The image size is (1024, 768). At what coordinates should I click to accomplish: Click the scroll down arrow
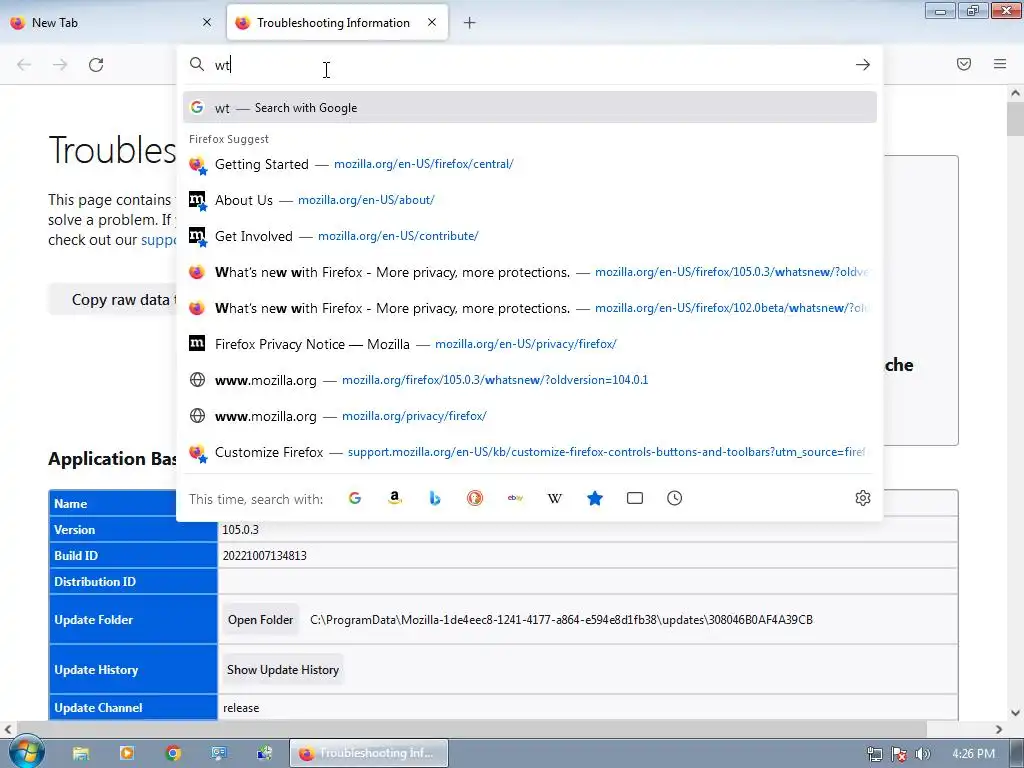[x=1015, y=712]
